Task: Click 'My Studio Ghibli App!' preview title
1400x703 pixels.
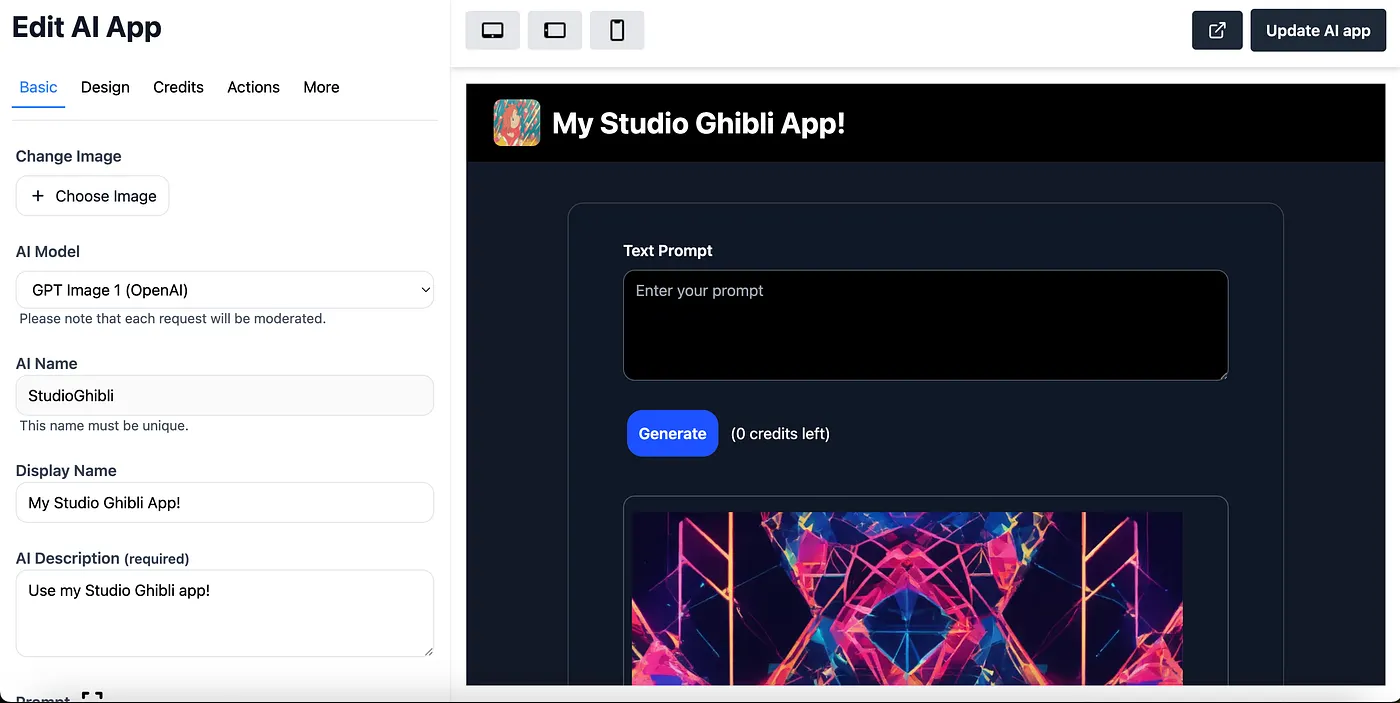Action: [698, 123]
